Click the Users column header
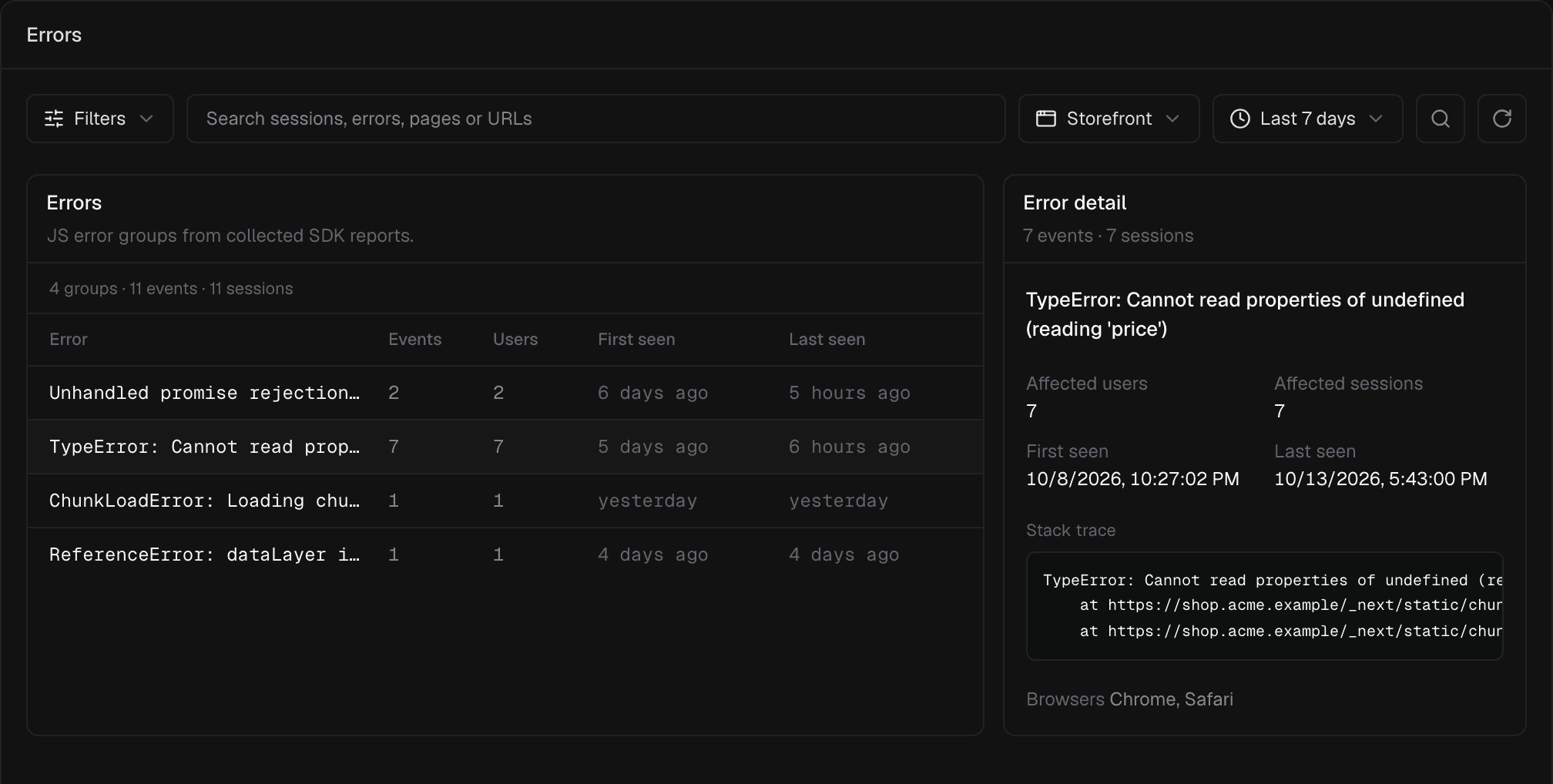Screen dimensions: 1553x784 tap(515, 340)
